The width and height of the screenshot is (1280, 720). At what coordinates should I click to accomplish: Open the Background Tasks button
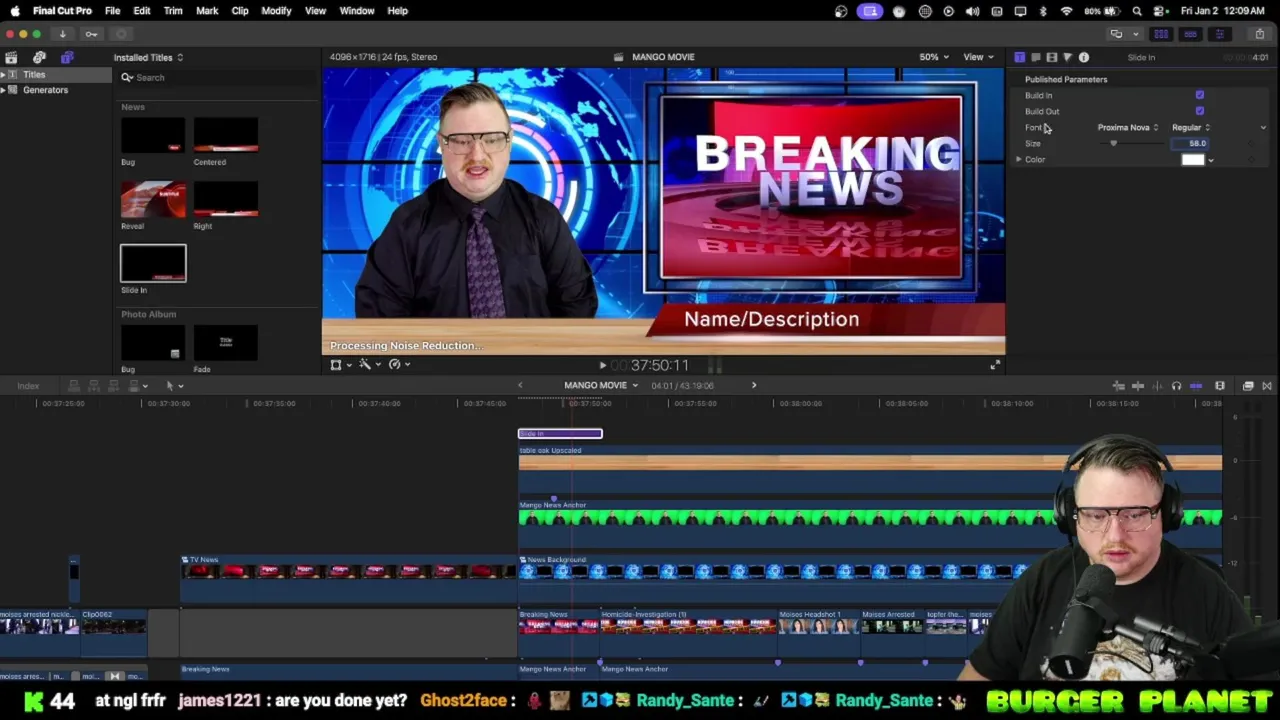pyautogui.click(x=121, y=34)
